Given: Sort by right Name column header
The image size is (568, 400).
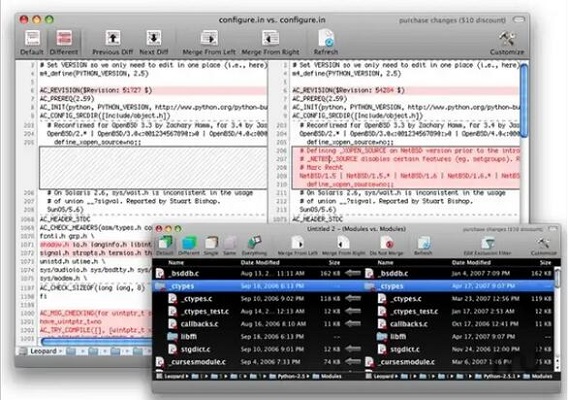Looking at the screenshot, I should [385, 262].
